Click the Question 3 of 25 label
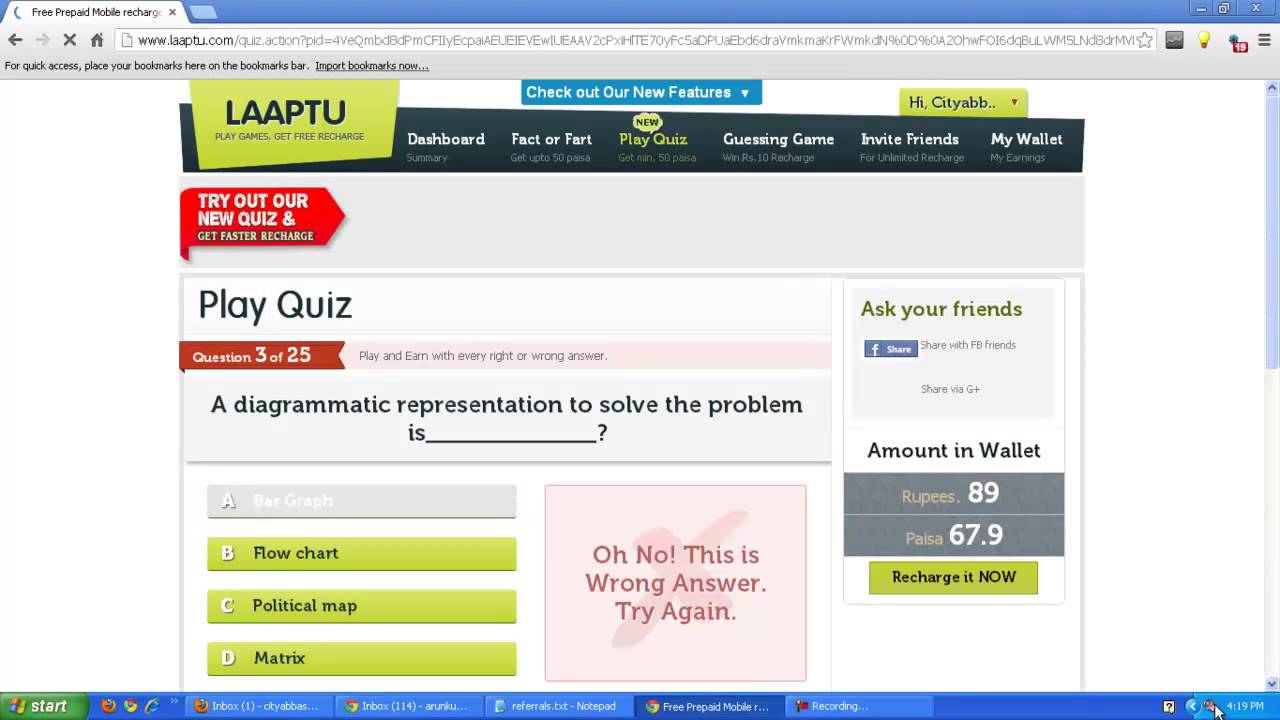This screenshot has width=1280, height=720. click(x=252, y=356)
